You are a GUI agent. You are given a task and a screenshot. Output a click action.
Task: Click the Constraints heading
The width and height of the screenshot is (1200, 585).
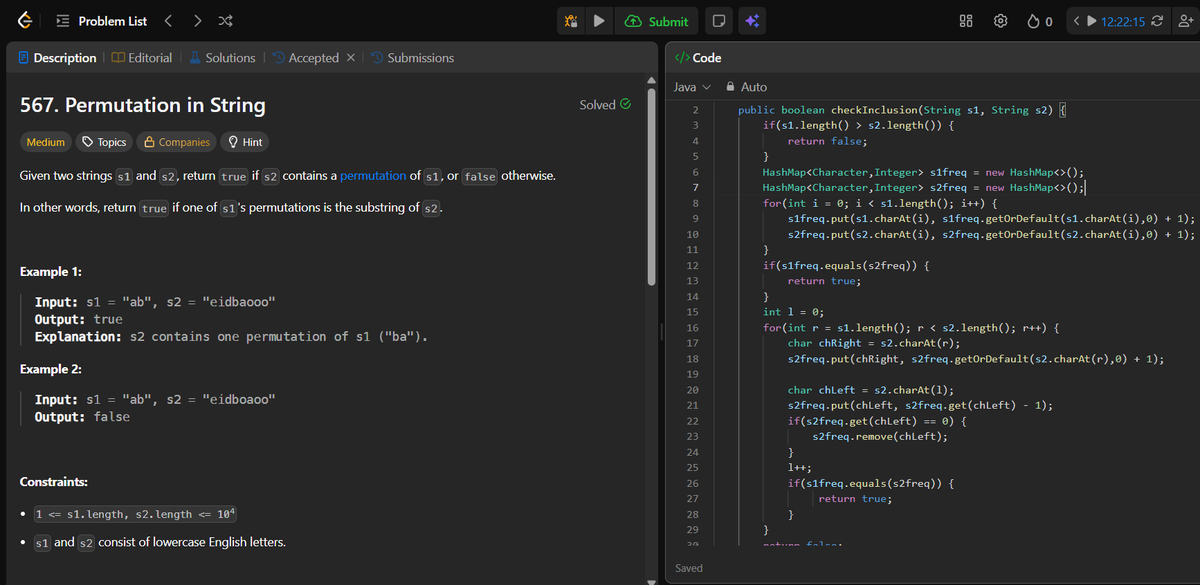pyautogui.click(x=54, y=482)
